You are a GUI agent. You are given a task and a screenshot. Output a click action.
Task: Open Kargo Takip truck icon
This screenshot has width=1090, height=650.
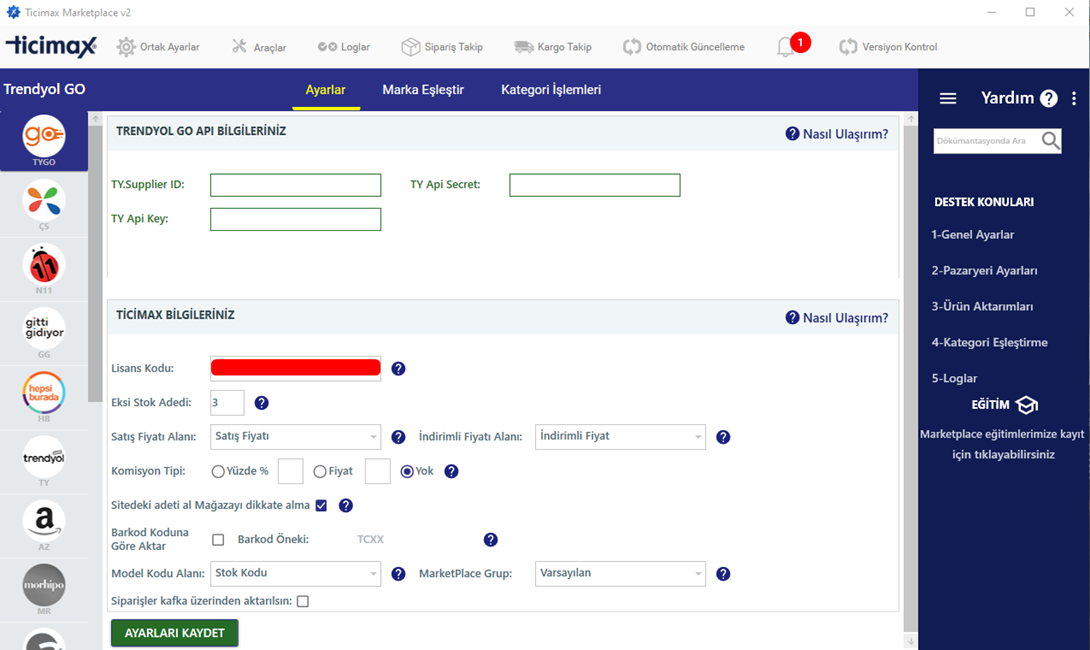coord(523,47)
